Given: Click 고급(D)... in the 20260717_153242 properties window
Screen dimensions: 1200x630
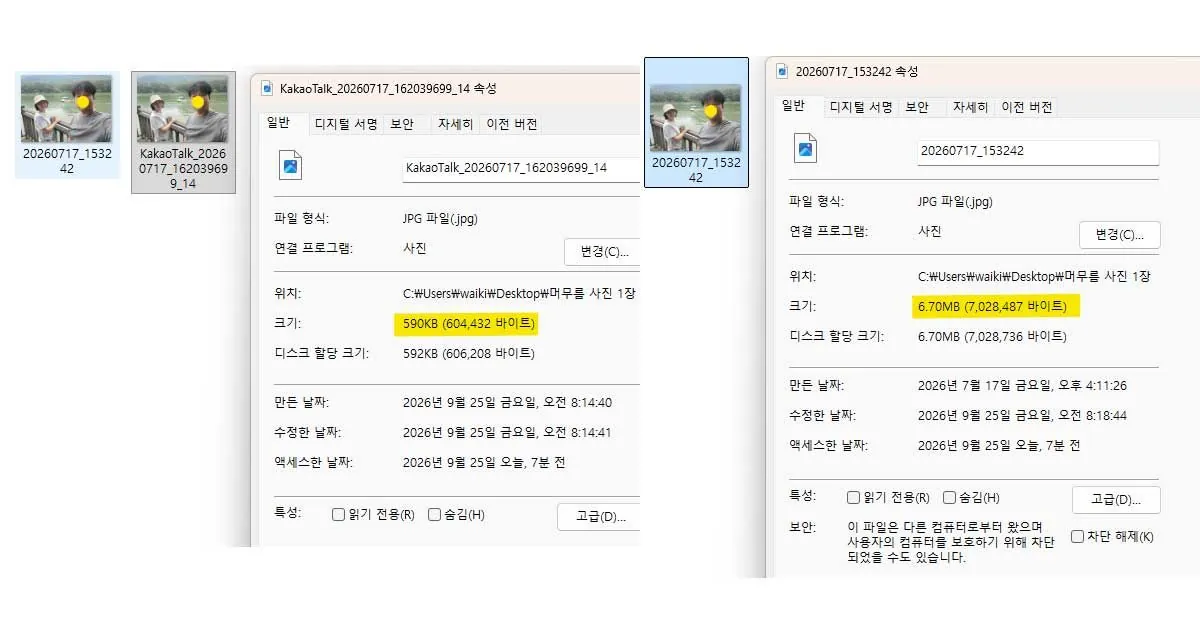Looking at the screenshot, I should 1116,500.
